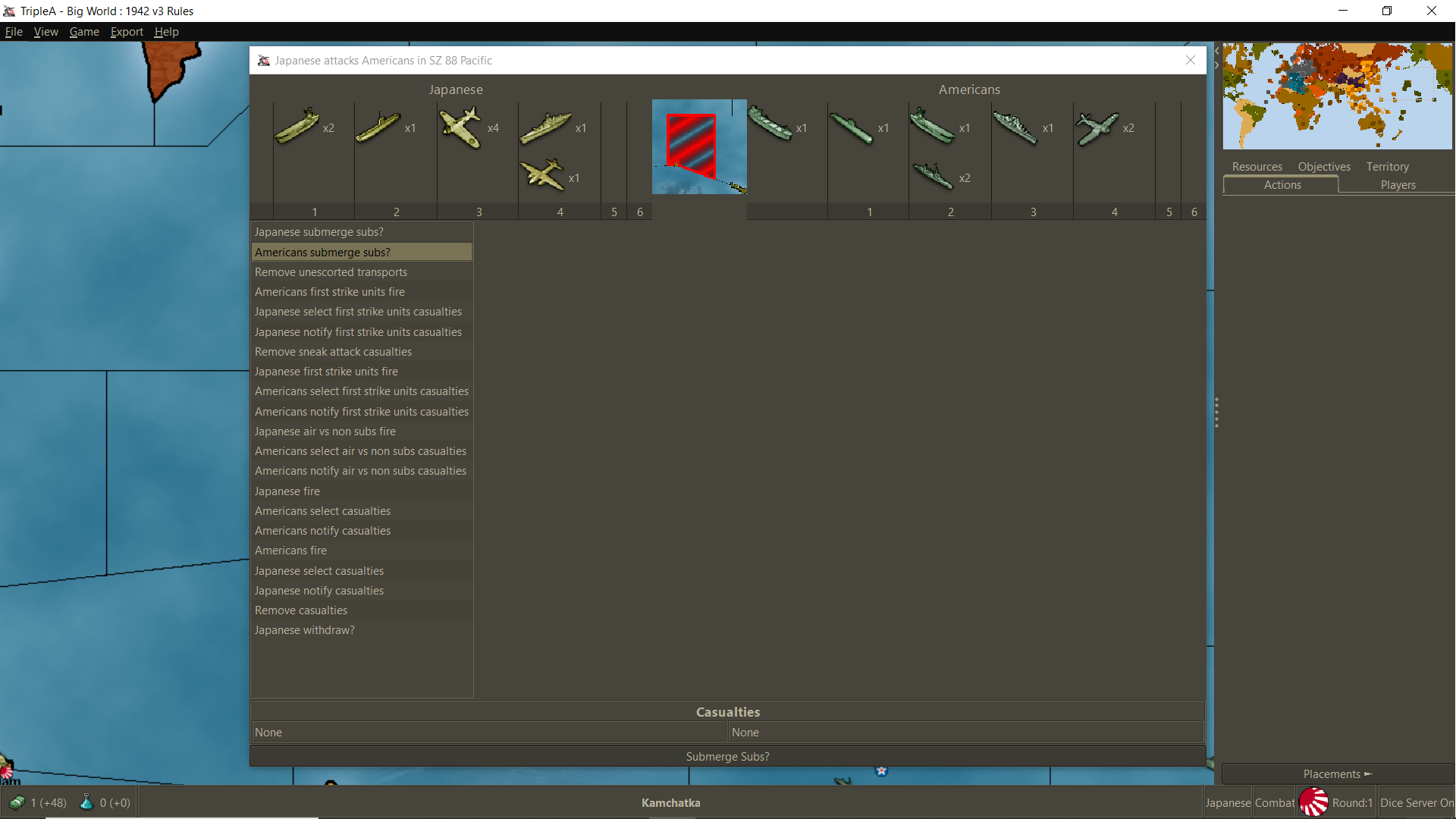Click the PUs resource icon in status bar
The height and width of the screenshot is (819, 1456).
(17, 802)
